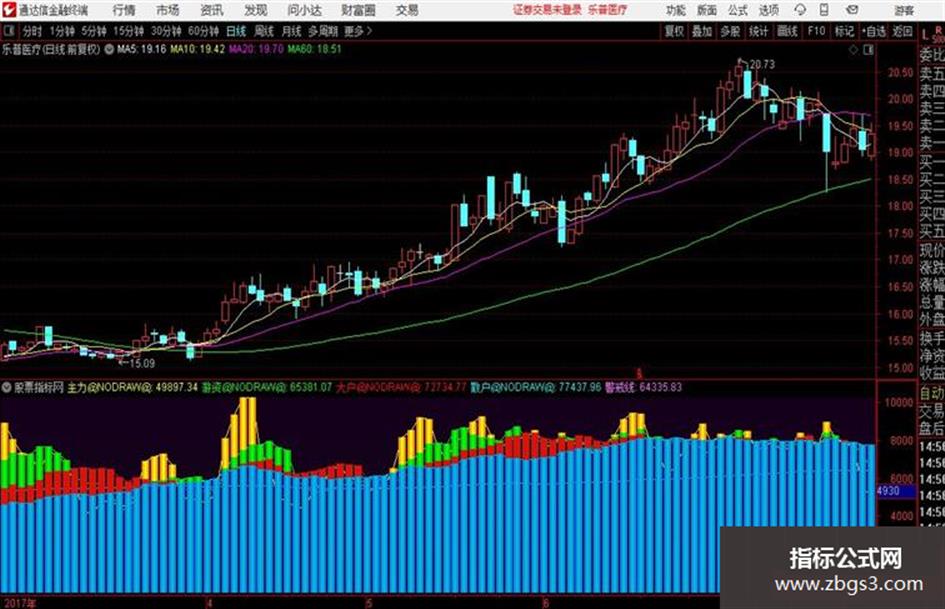This screenshot has width=945, height=609.
Task: Click the 多股 multi-stock button
Action: tap(730, 31)
